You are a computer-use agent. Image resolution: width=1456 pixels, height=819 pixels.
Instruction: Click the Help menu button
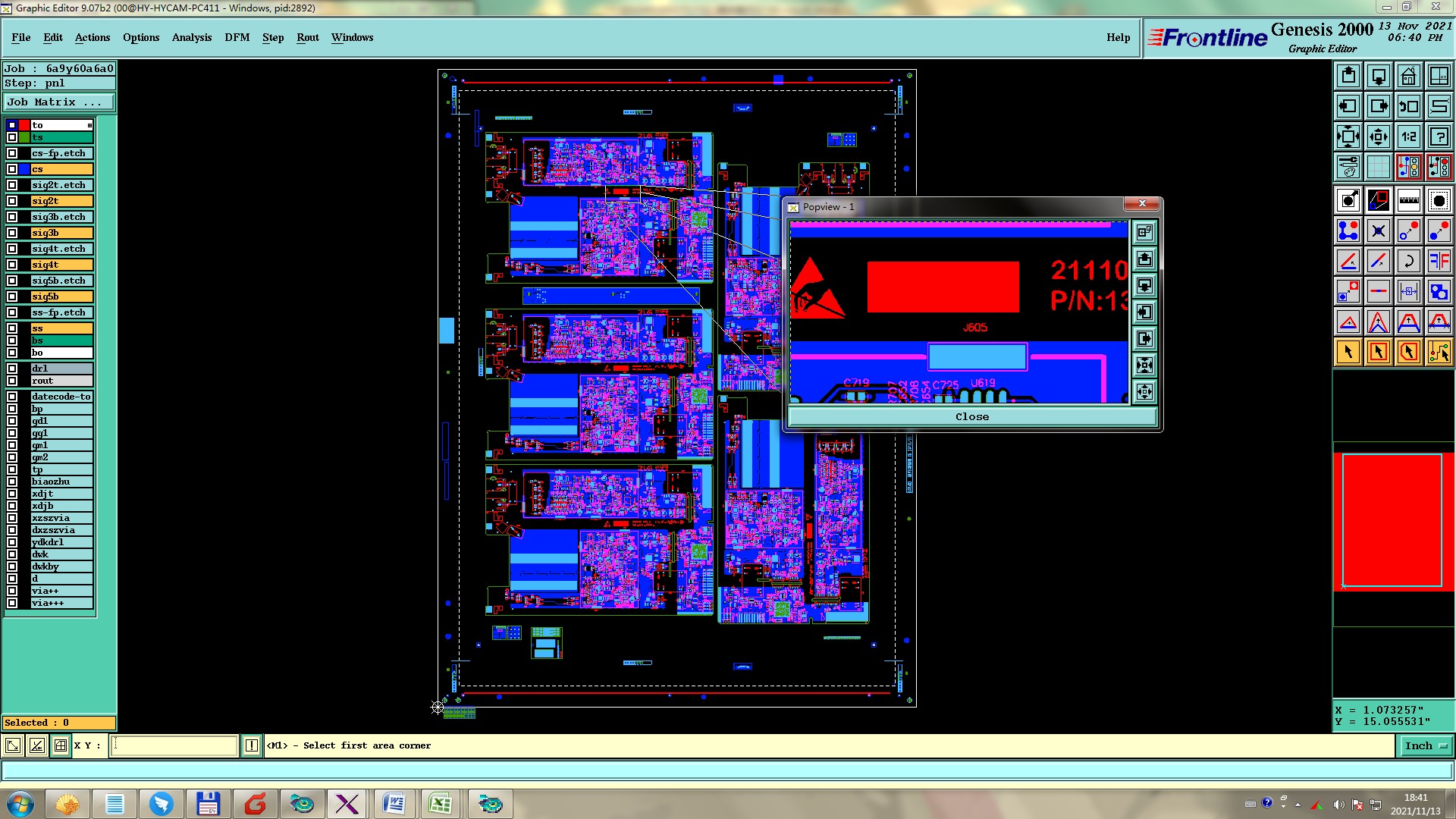tap(1118, 37)
